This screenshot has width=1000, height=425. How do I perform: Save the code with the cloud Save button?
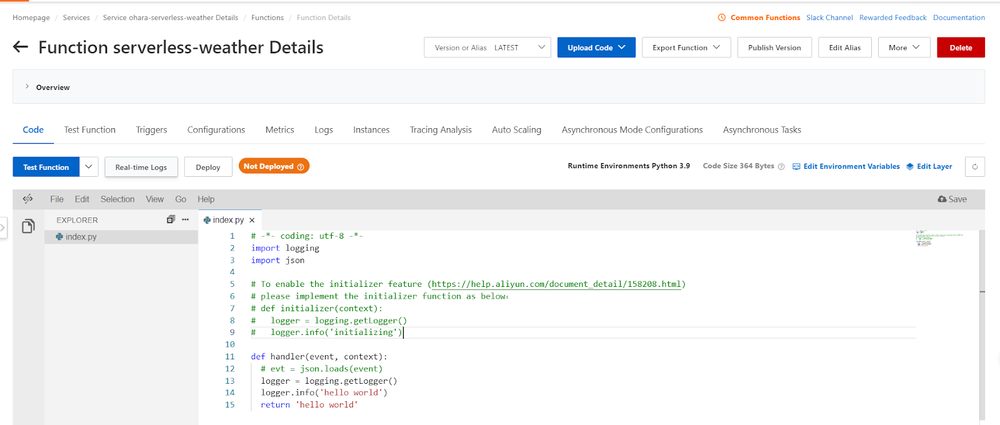(x=952, y=199)
